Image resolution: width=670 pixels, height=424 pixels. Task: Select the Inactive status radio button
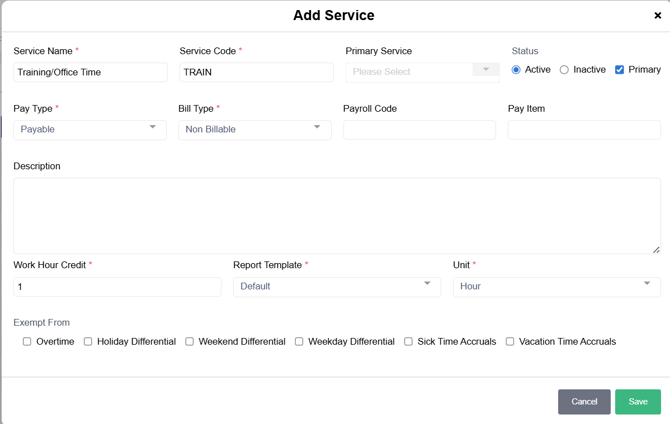[564, 70]
